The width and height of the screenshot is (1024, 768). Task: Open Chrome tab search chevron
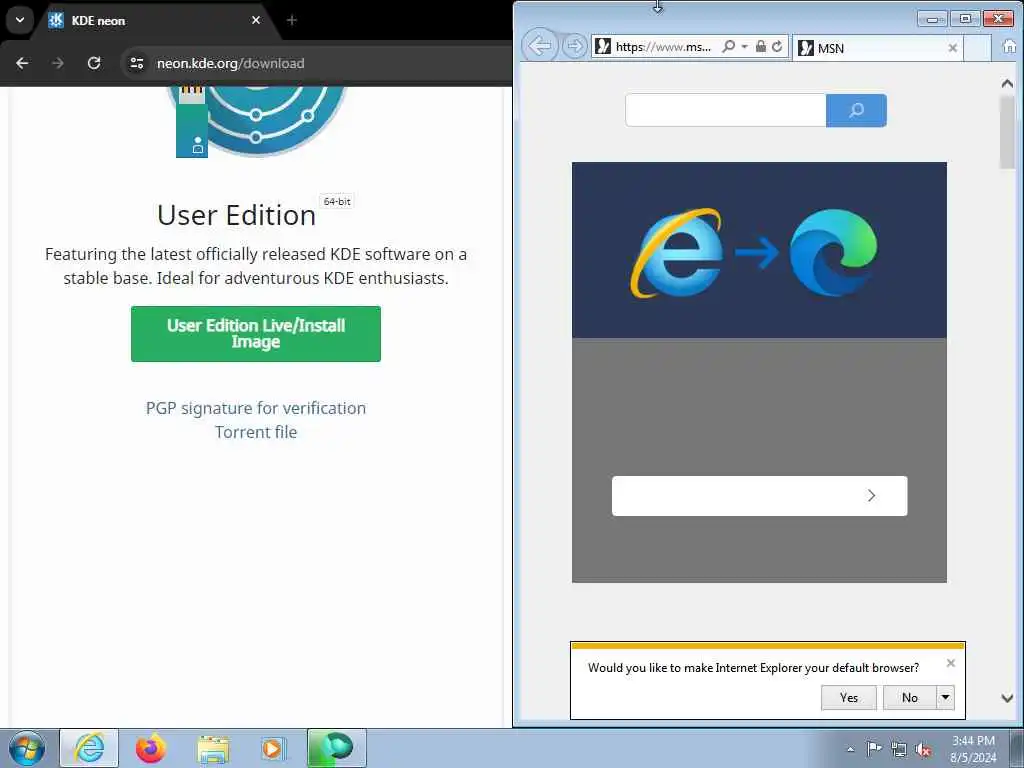pos(20,20)
